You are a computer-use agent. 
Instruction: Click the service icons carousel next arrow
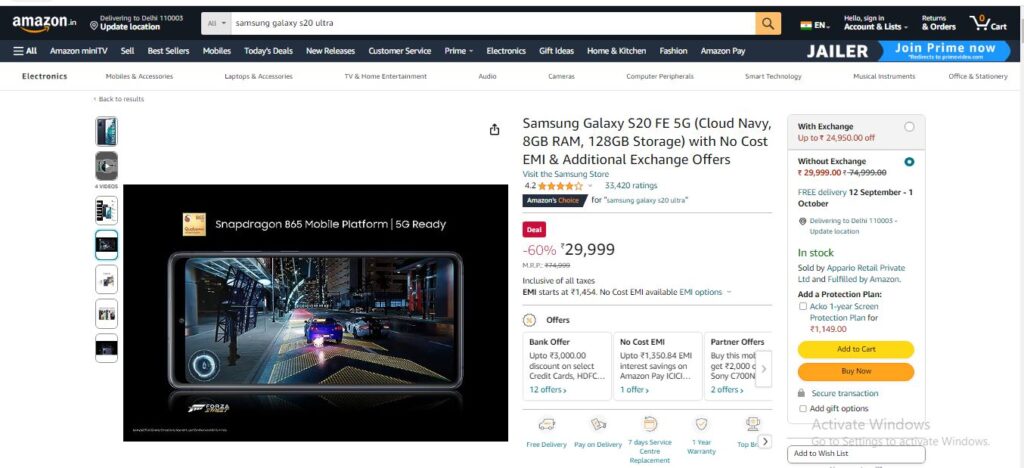764,441
